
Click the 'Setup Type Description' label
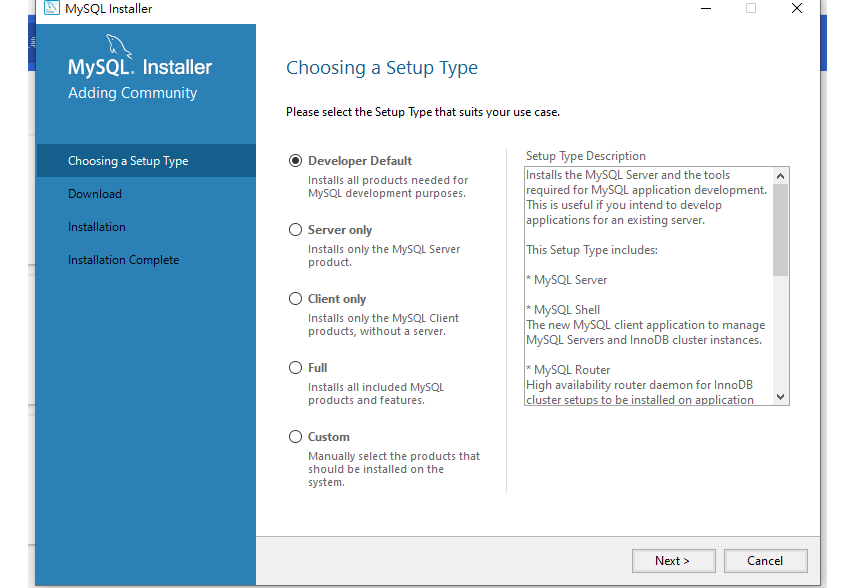pos(586,156)
